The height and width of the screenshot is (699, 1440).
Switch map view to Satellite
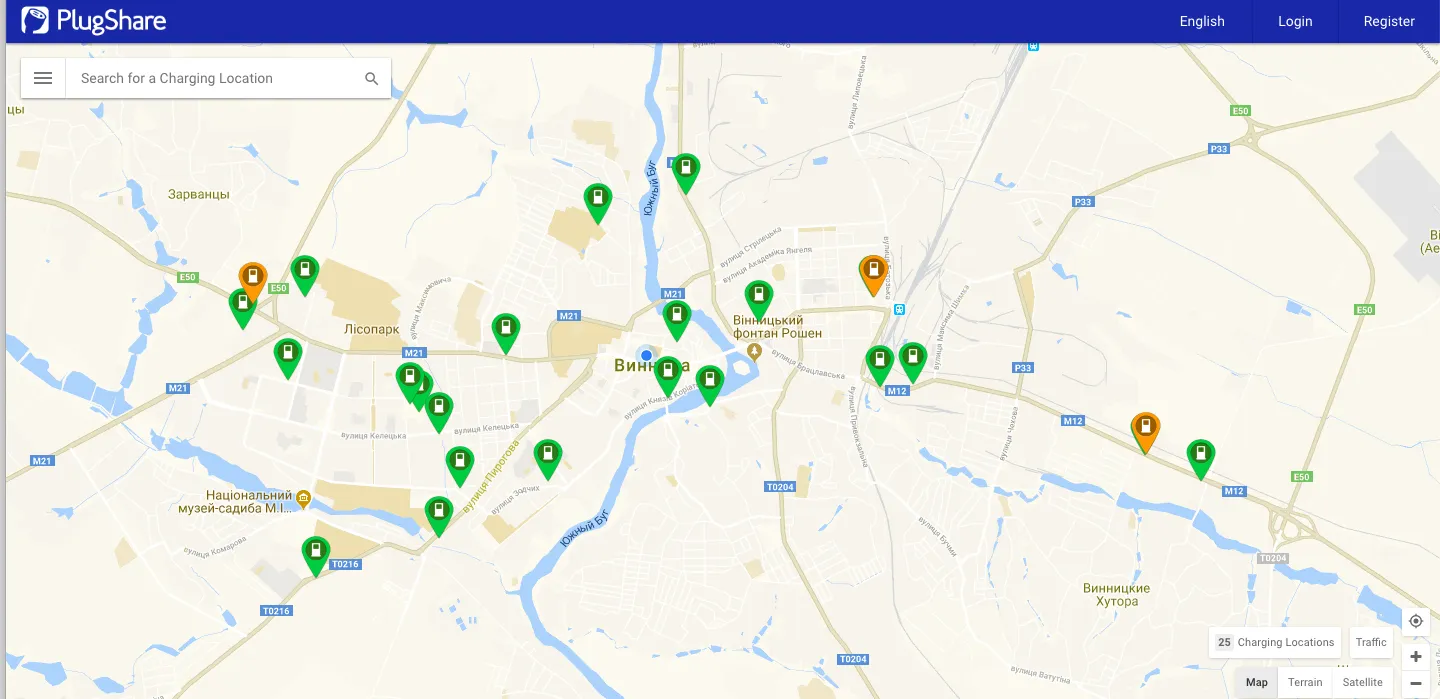coord(1362,682)
